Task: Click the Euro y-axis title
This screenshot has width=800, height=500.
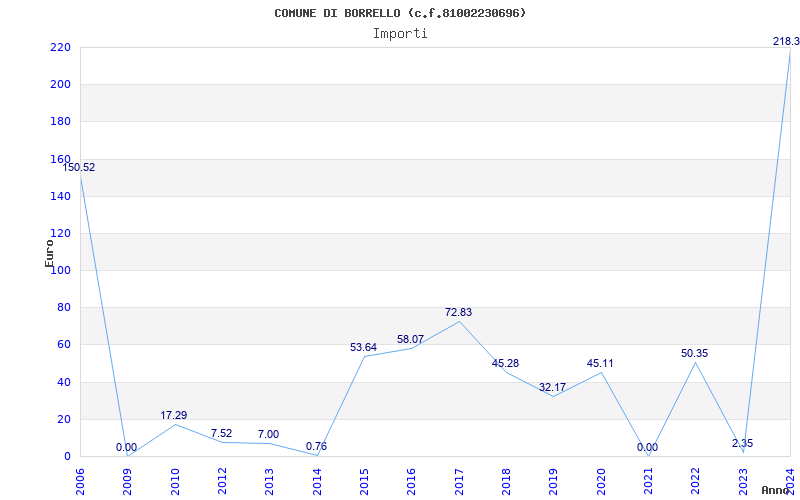Action: coord(49,253)
